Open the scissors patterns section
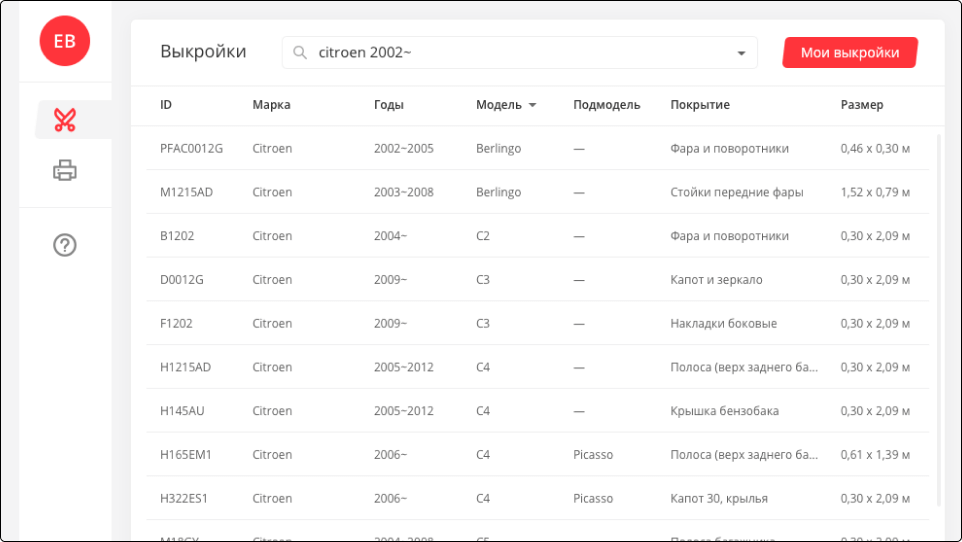This screenshot has height=542, width=962. pos(65,120)
